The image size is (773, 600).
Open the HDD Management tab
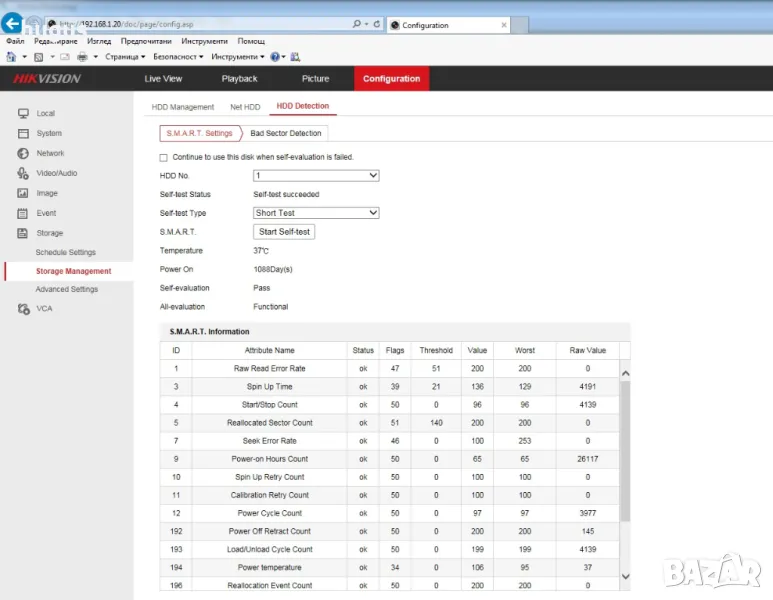(183, 107)
